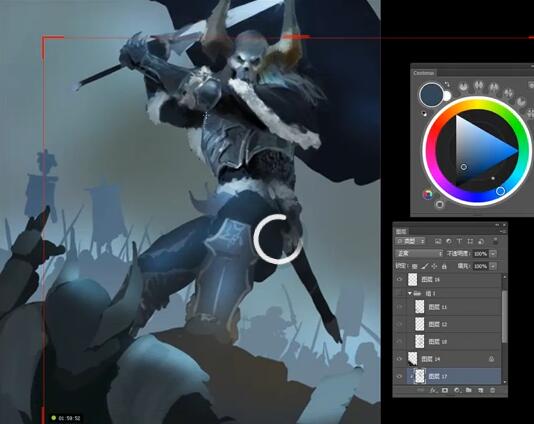
Task: Toggle visibility of layer 图层 14
Action: [x=399, y=359]
